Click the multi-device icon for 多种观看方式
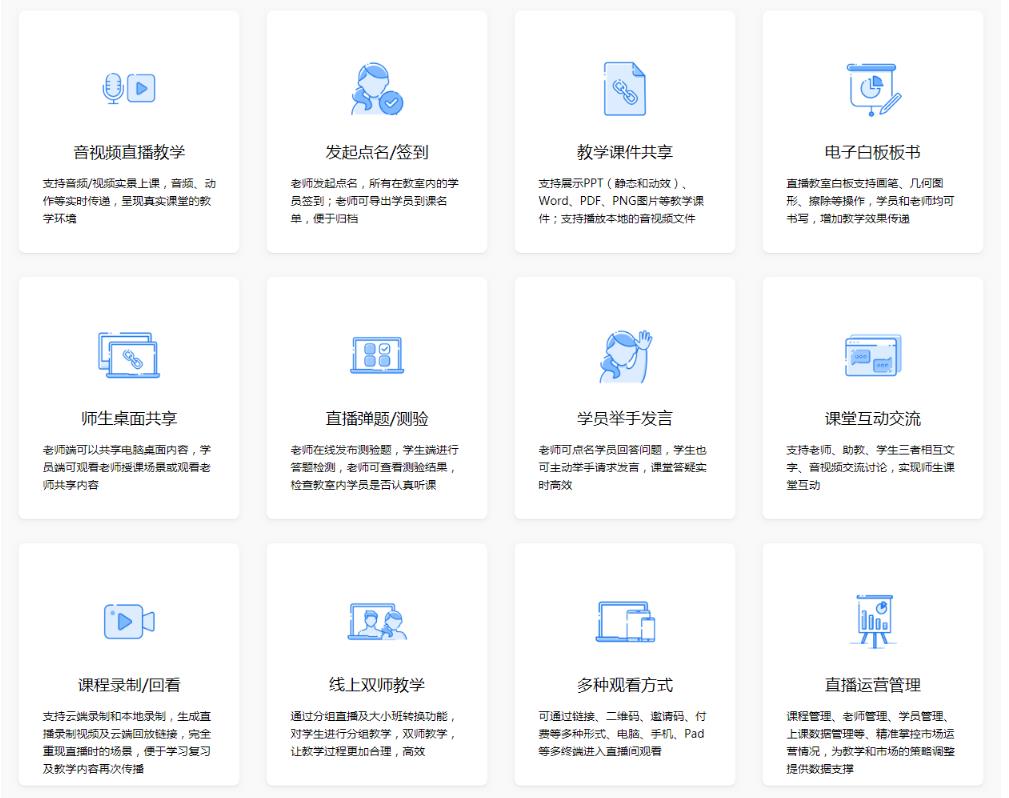Screen dimensions: 1009x798 pos(625,621)
